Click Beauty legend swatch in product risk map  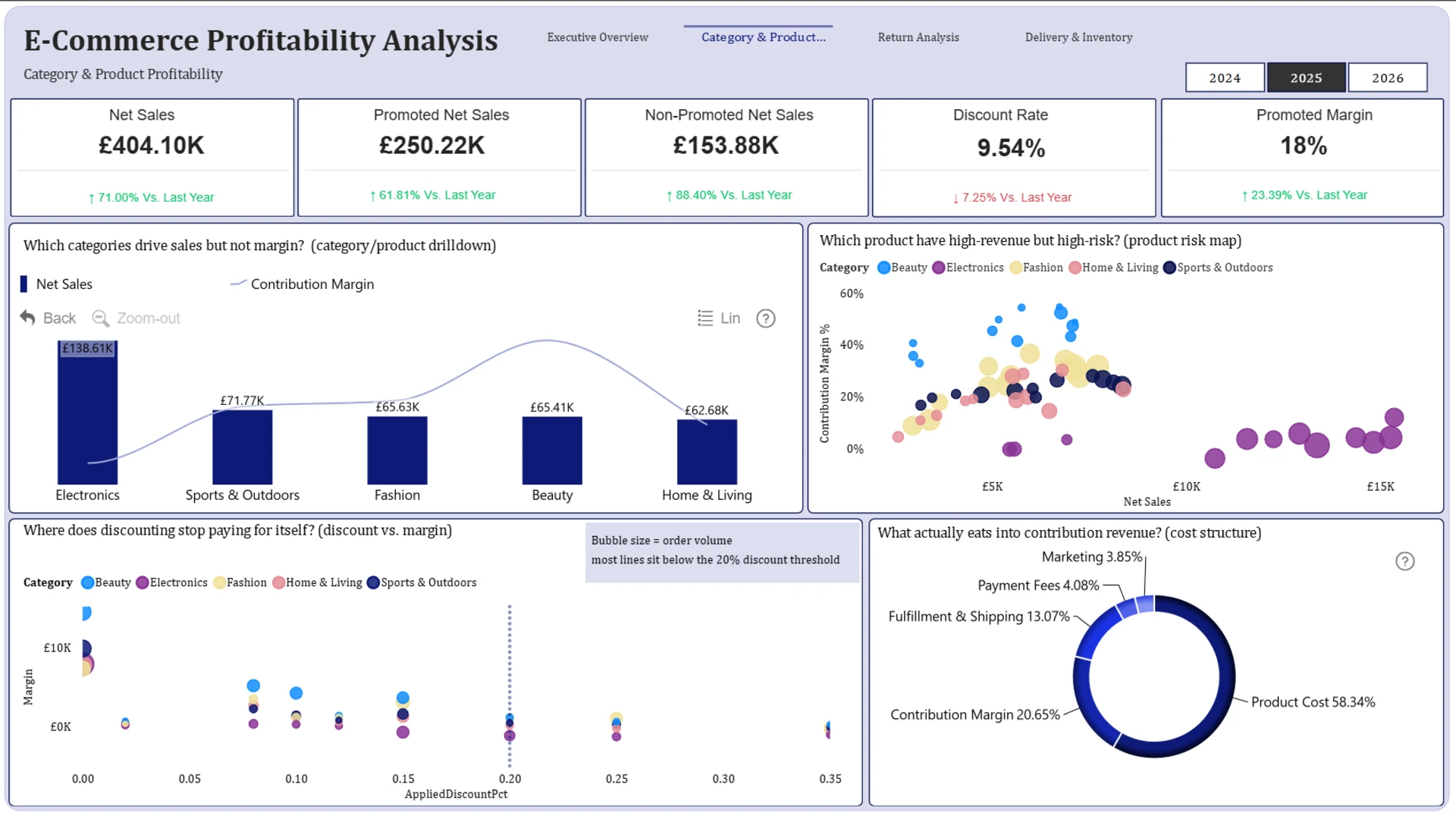(x=883, y=268)
